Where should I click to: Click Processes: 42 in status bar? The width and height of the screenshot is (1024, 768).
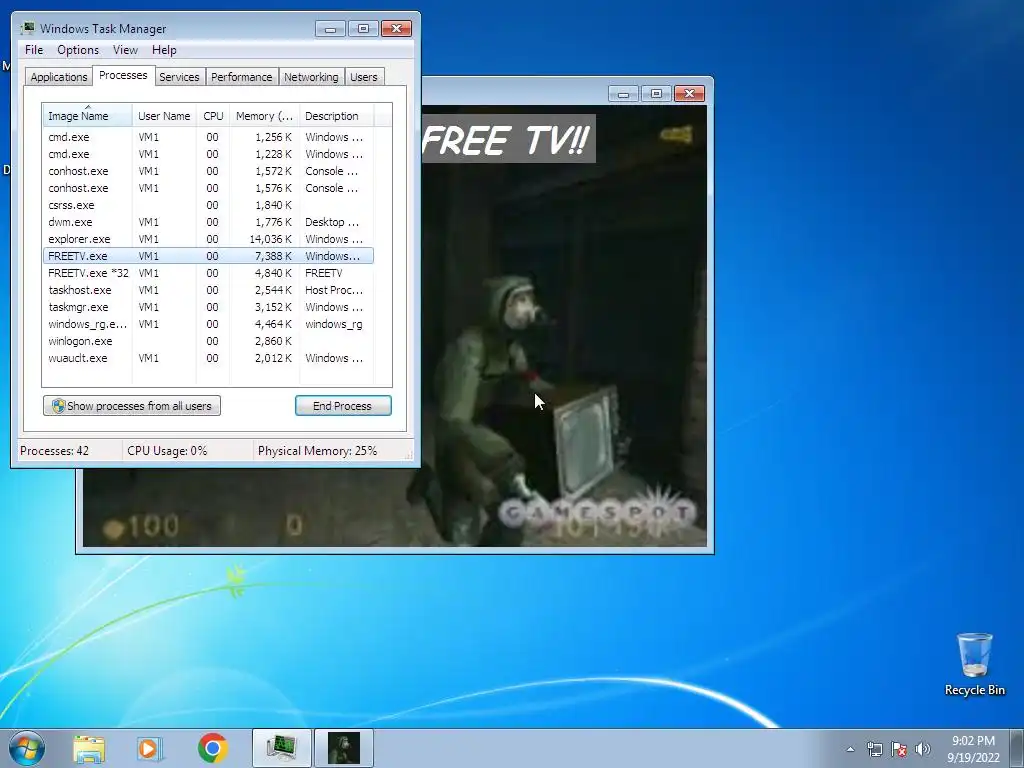click(x=54, y=451)
